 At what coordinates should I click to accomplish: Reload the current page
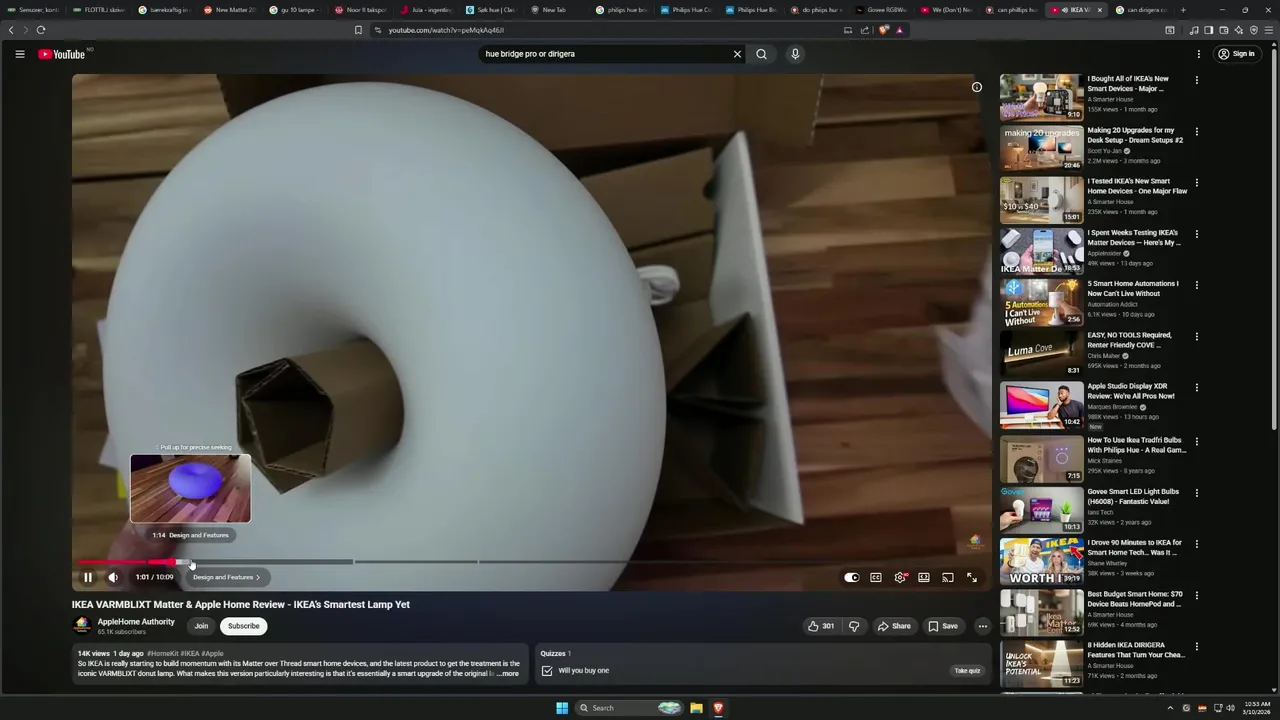pyautogui.click(x=41, y=30)
